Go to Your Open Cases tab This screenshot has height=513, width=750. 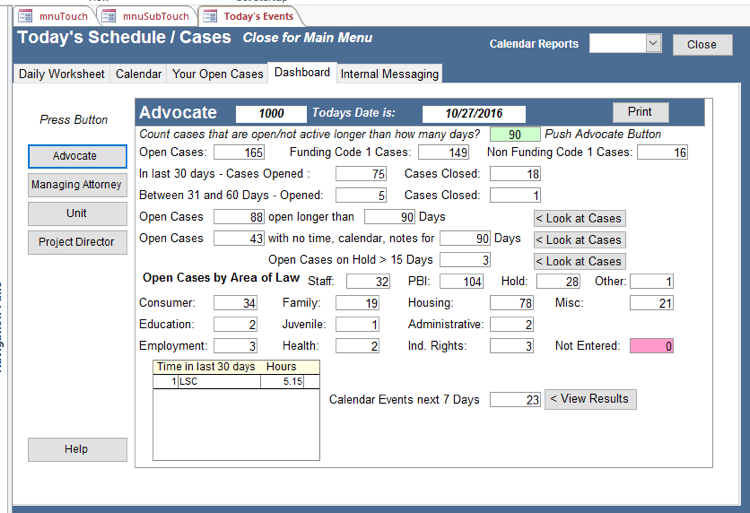[218, 74]
